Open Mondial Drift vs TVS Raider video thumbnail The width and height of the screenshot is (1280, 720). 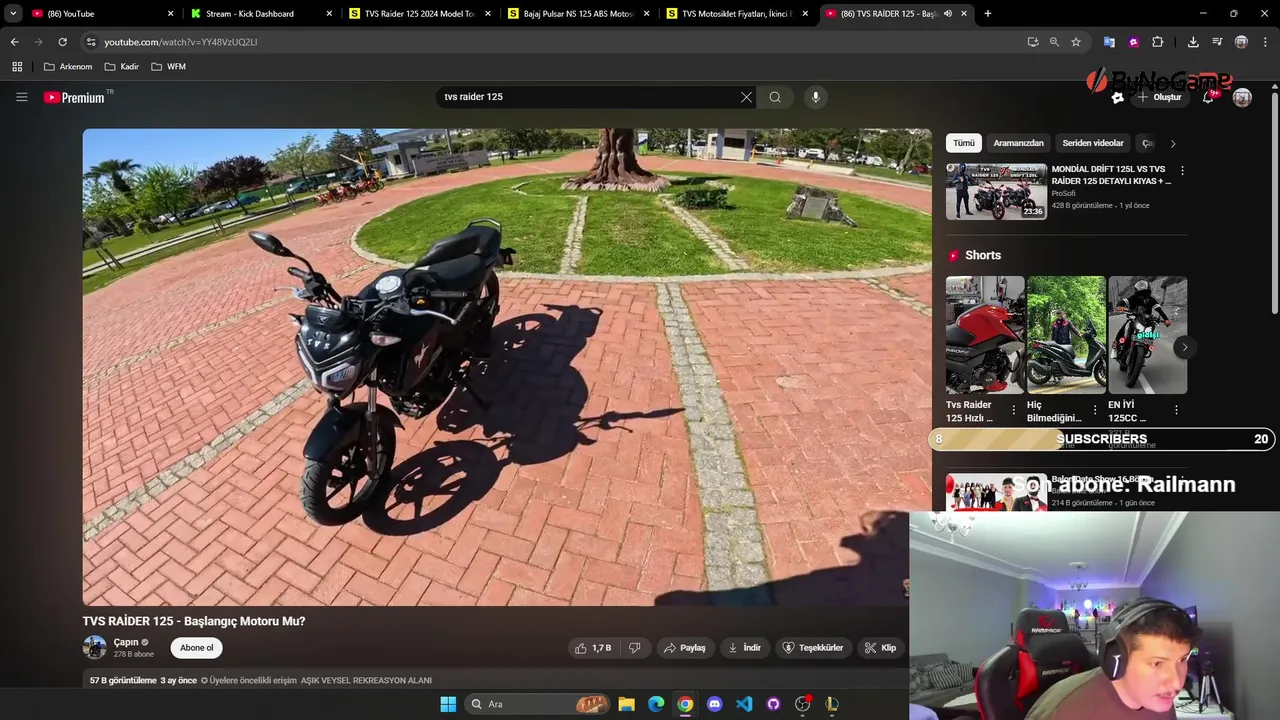[996, 191]
